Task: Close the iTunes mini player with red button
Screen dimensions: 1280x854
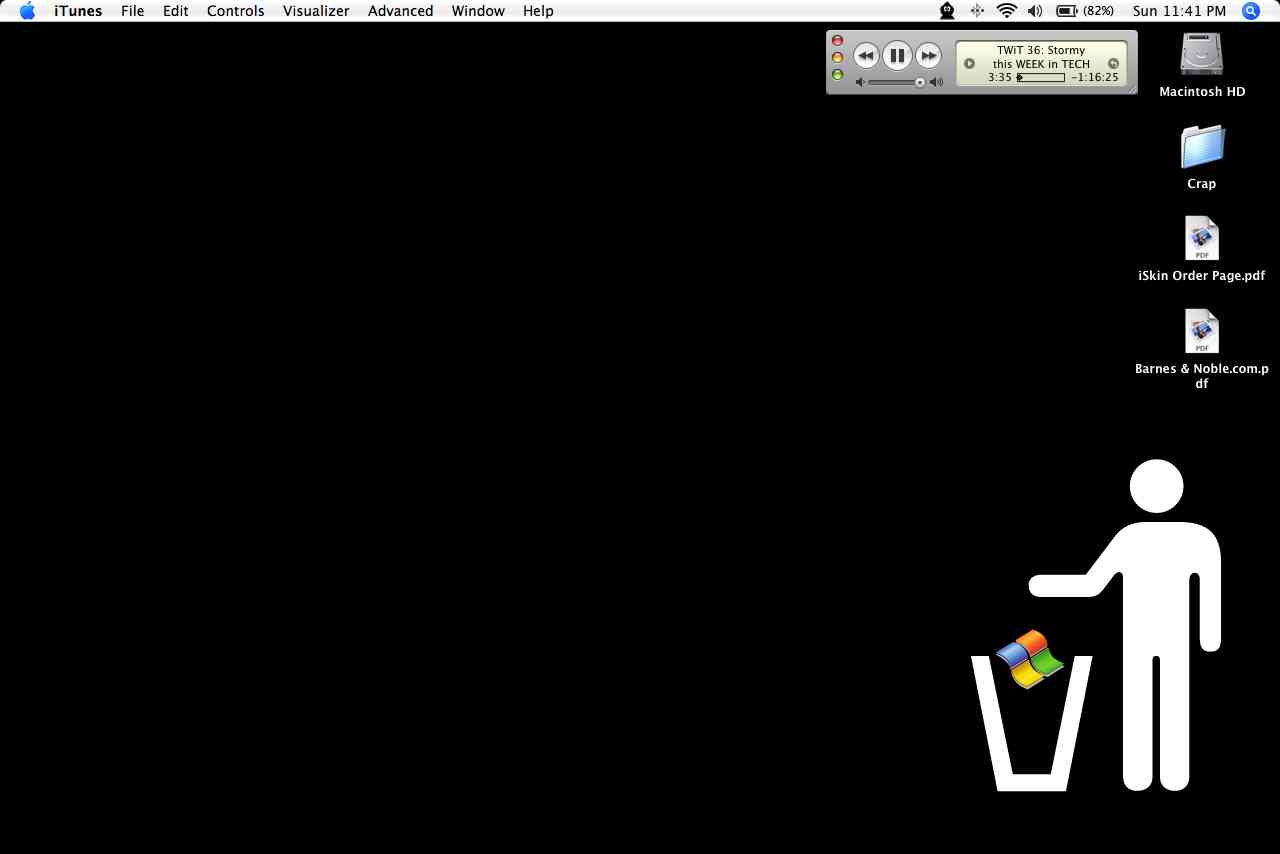Action: [838, 41]
